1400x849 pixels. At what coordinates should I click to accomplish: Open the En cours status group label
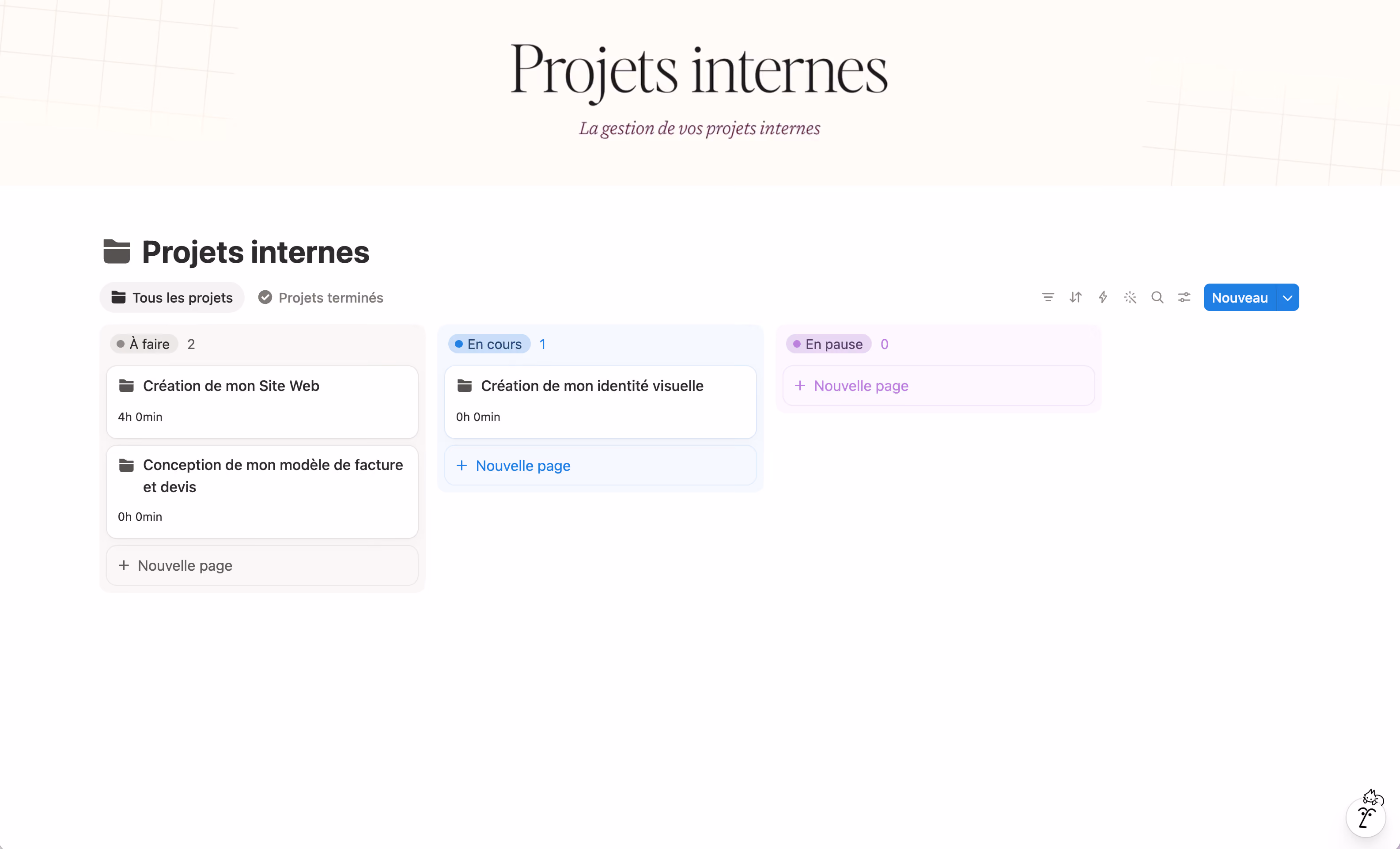(488, 344)
